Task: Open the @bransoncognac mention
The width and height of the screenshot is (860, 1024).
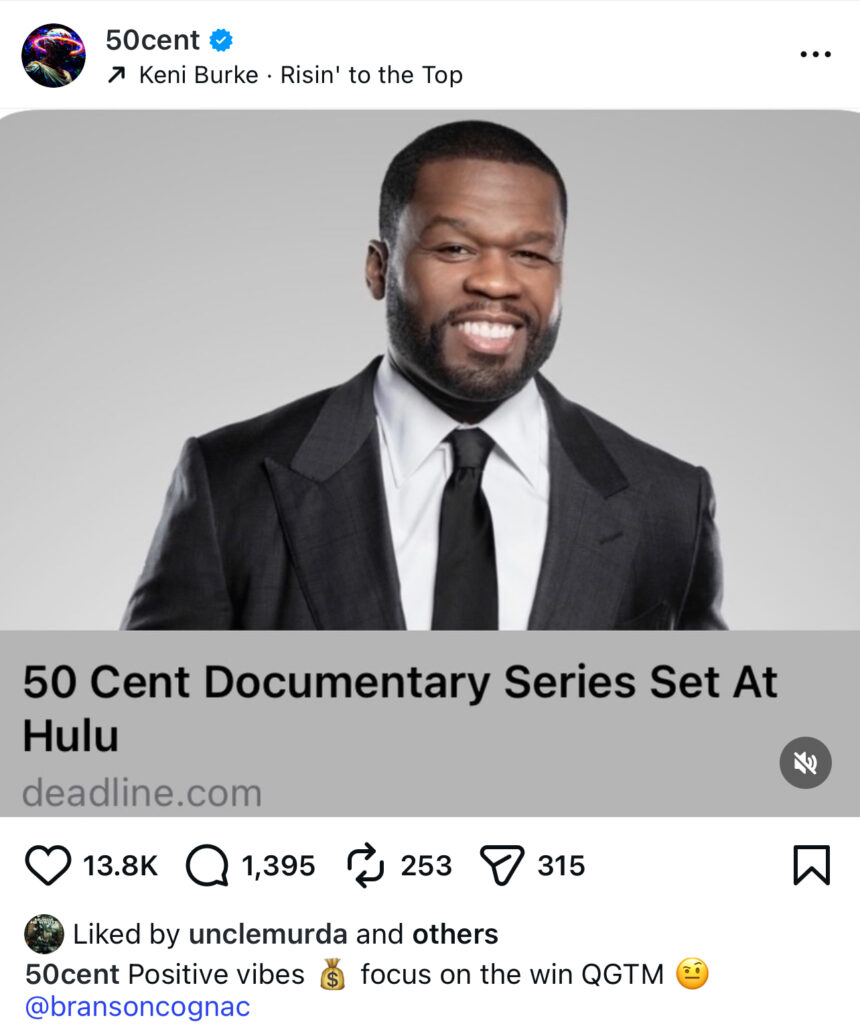Action: click(x=138, y=1006)
